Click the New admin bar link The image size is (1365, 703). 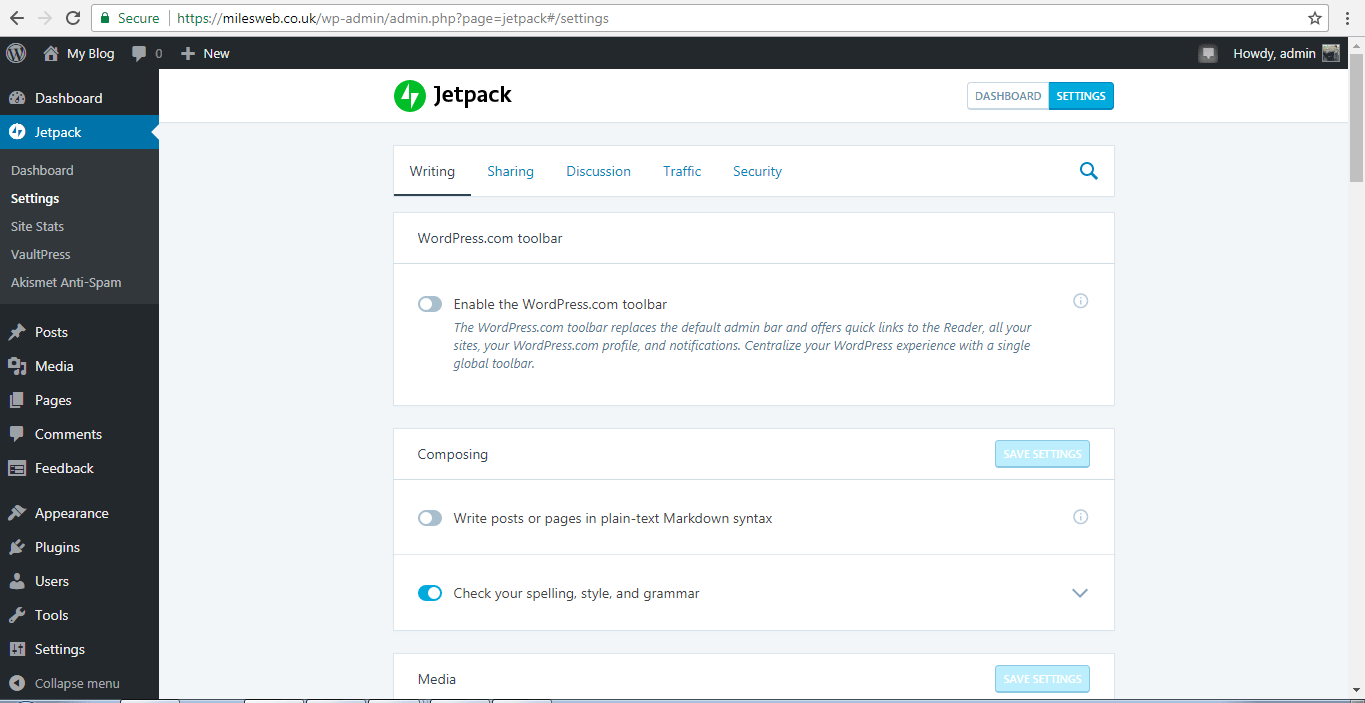216,54
